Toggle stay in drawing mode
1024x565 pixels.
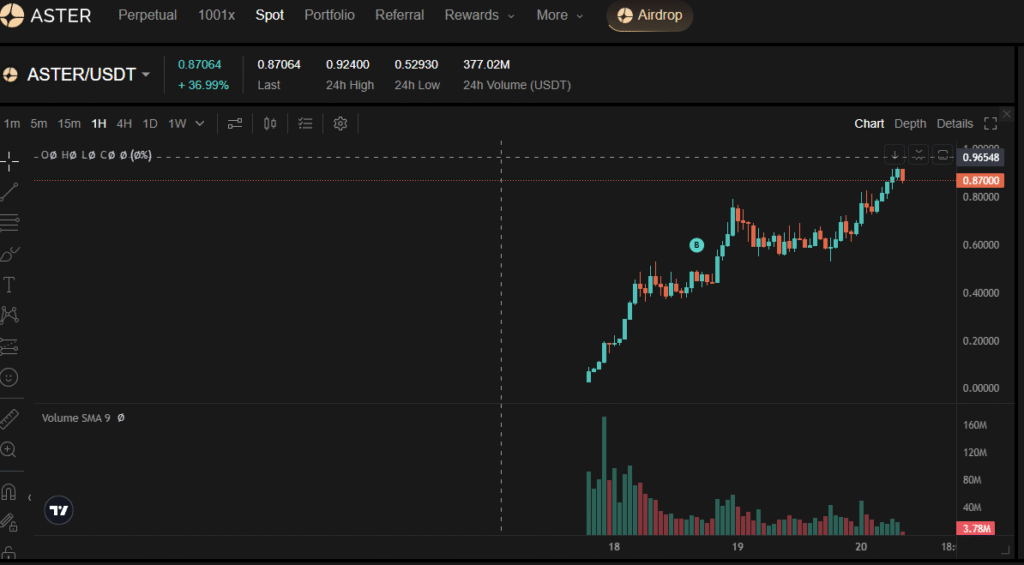pyautogui.click(x=8, y=523)
